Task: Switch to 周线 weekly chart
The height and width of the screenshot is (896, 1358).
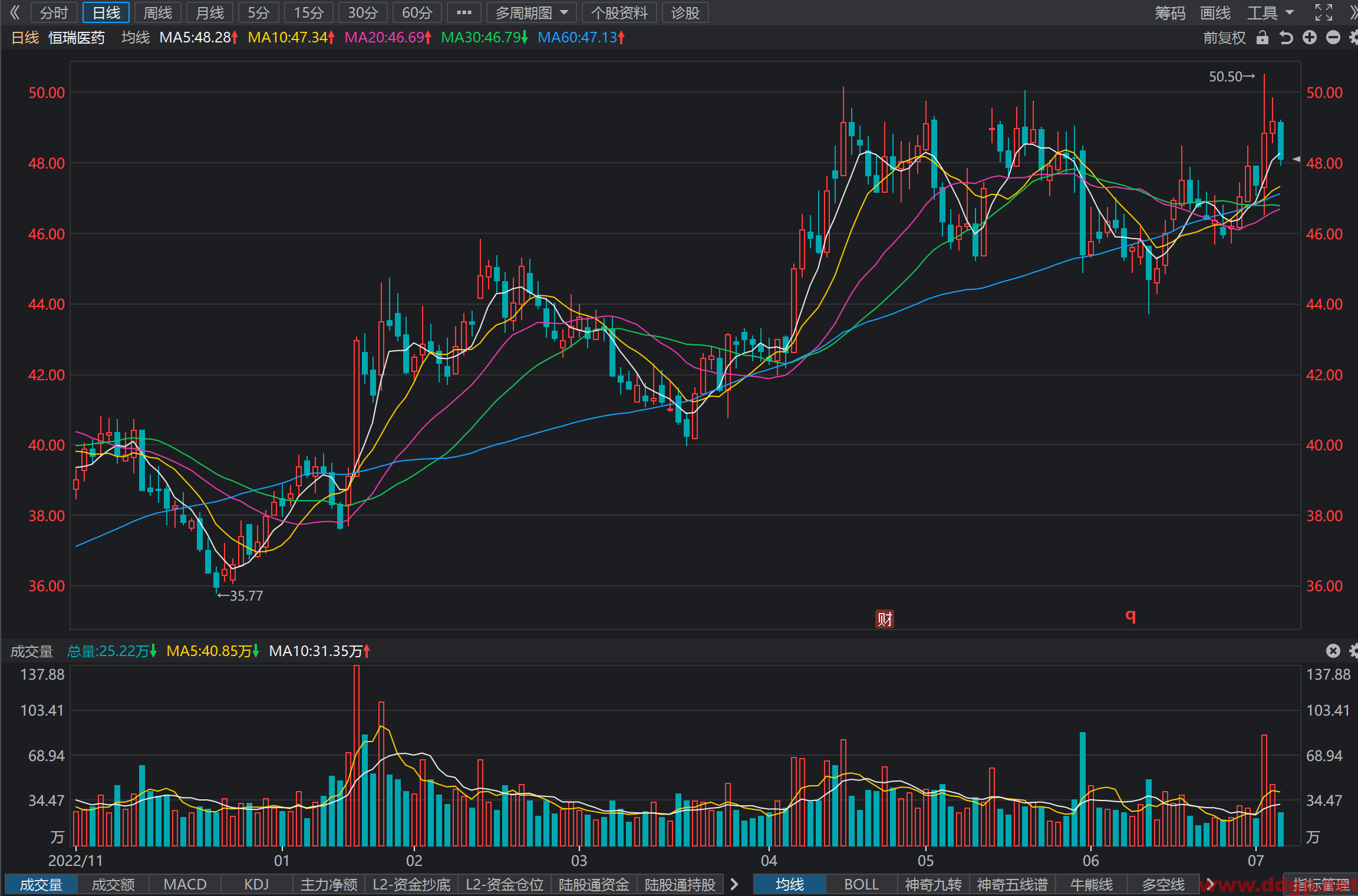Action: (158, 12)
